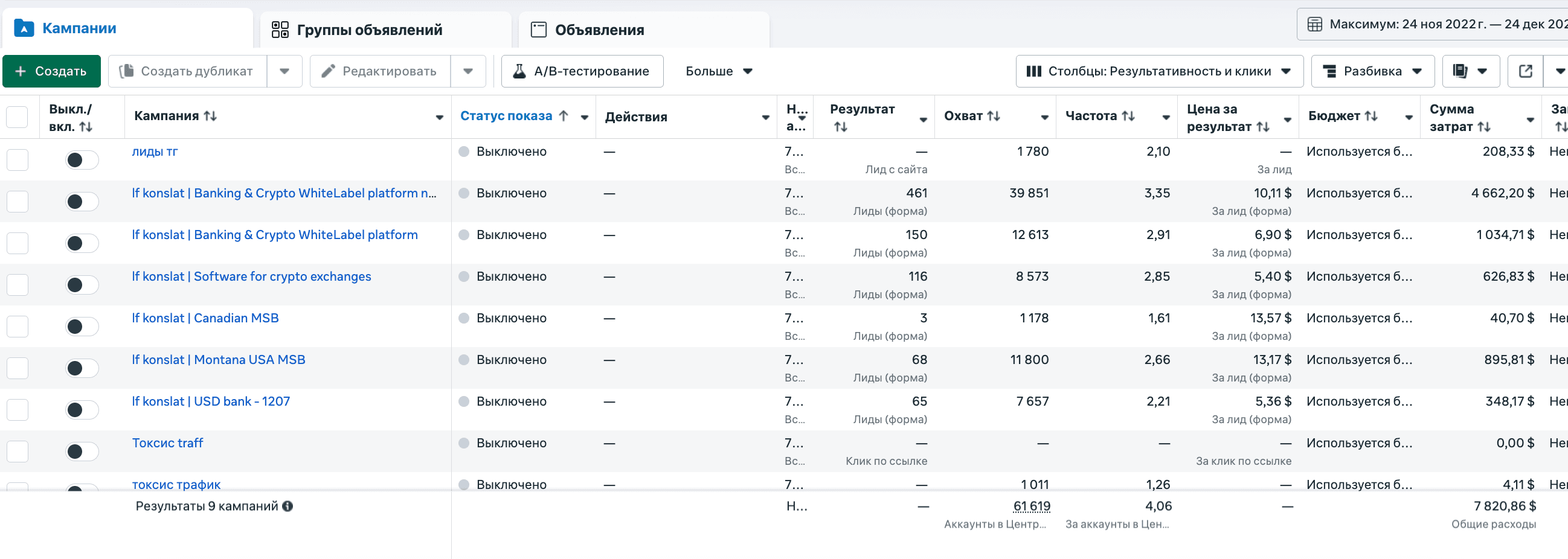Viewport: 1568px width, 559px height.
Task: Sort by Частота column arrows
Action: pyautogui.click(x=1128, y=115)
